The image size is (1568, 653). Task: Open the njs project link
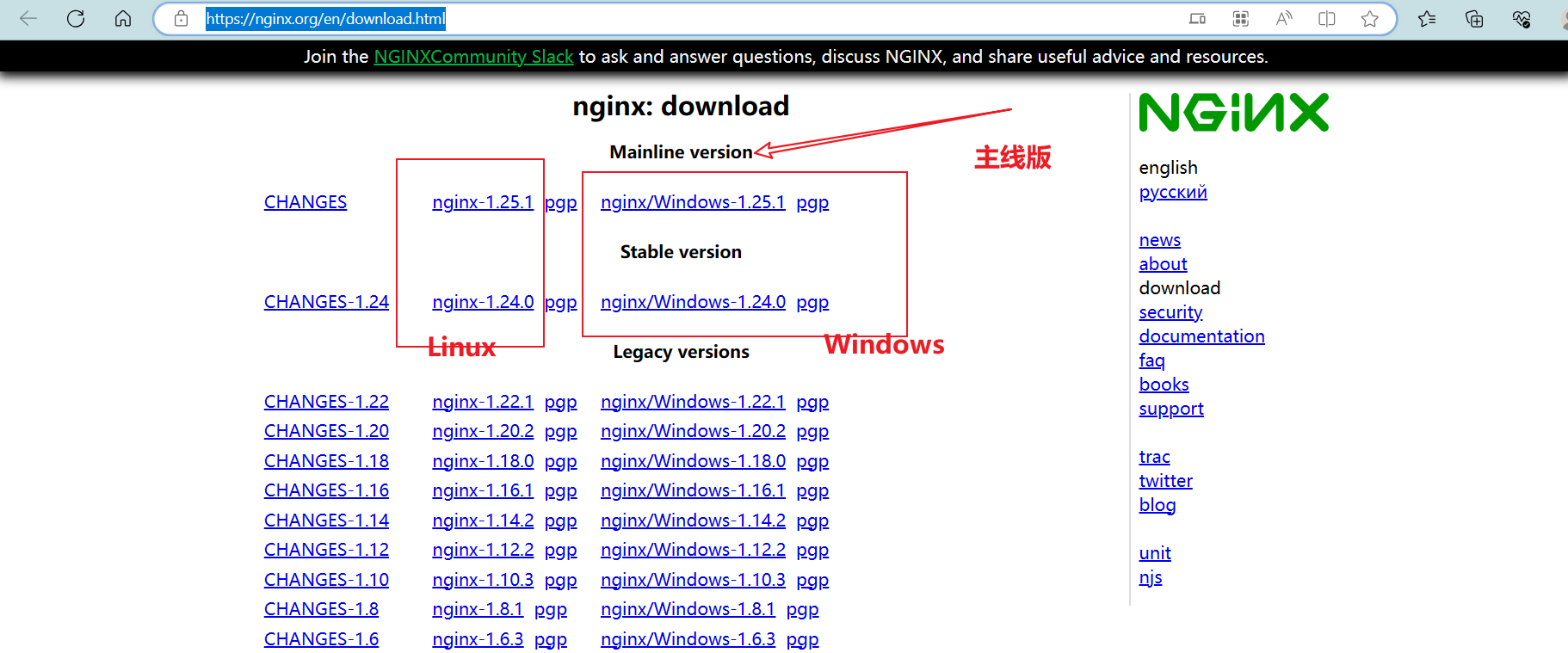click(x=1151, y=577)
